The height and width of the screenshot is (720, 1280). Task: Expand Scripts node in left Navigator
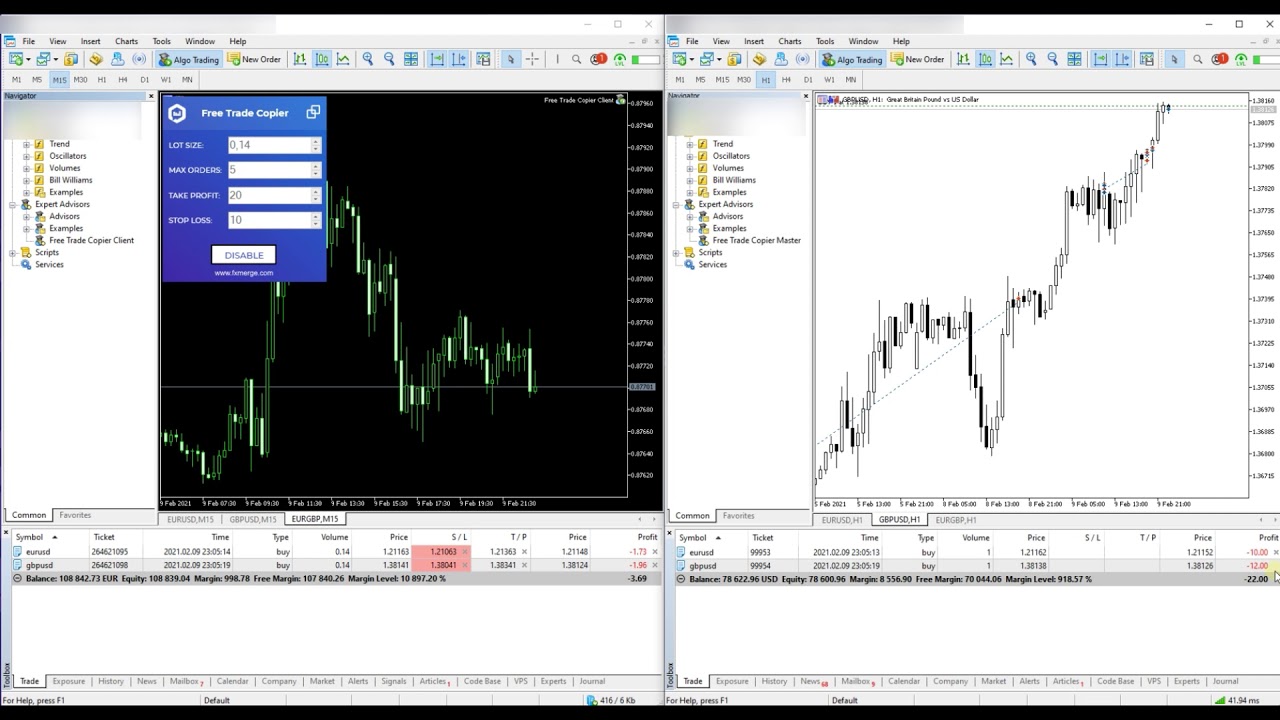[x=13, y=252]
